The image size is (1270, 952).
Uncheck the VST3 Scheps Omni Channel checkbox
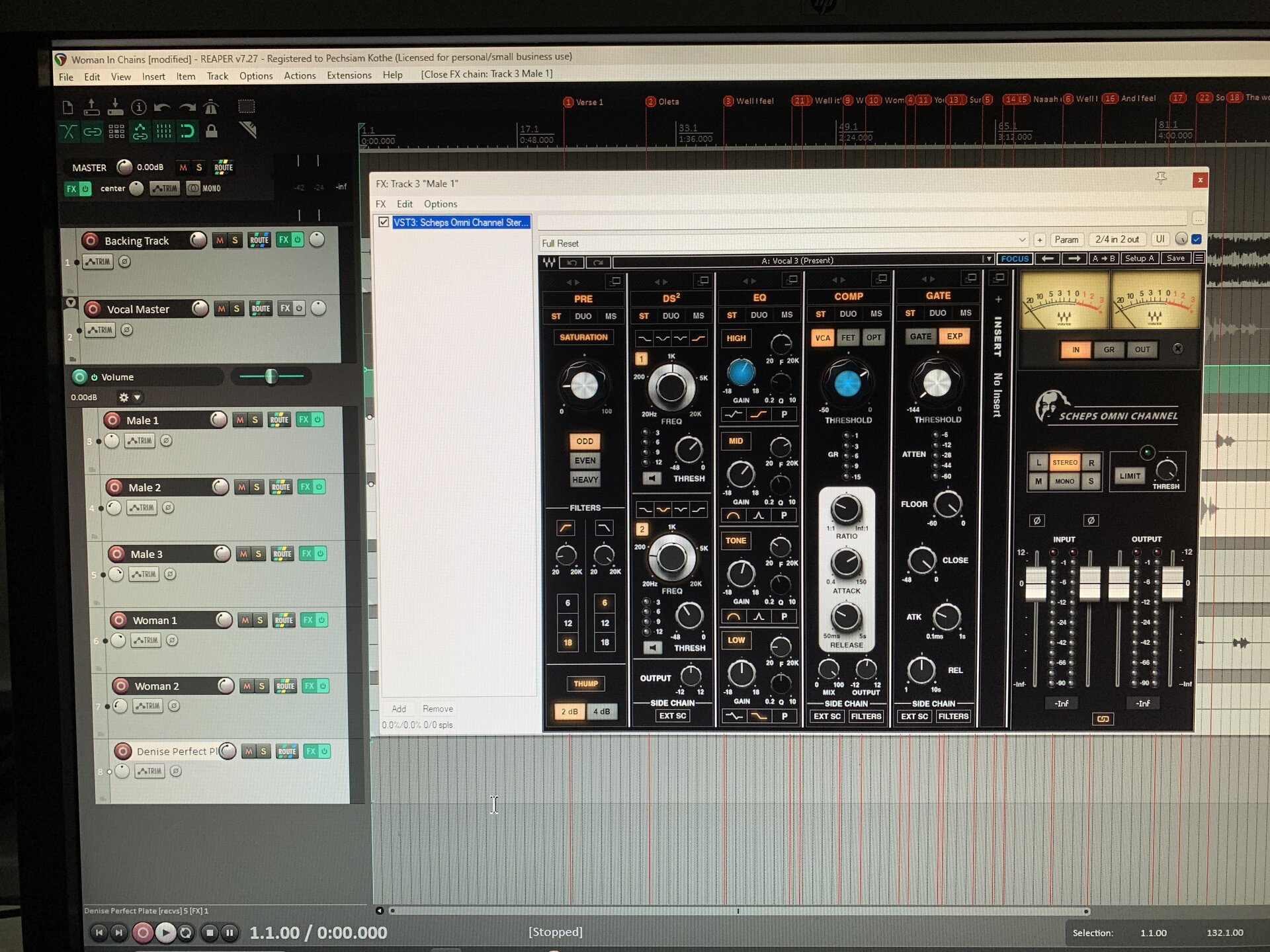tap(384, 222)
